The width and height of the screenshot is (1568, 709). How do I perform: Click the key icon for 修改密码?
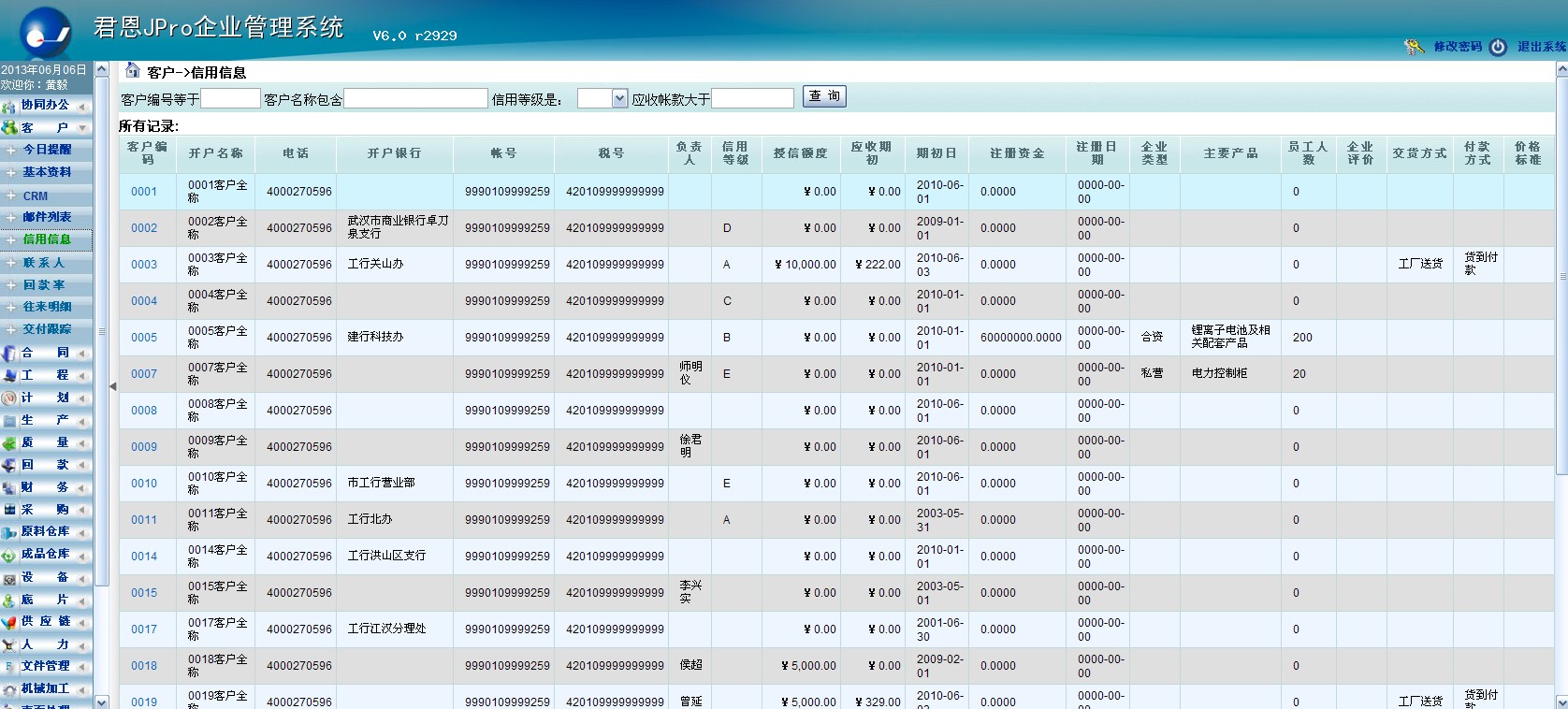(1414, 47)
